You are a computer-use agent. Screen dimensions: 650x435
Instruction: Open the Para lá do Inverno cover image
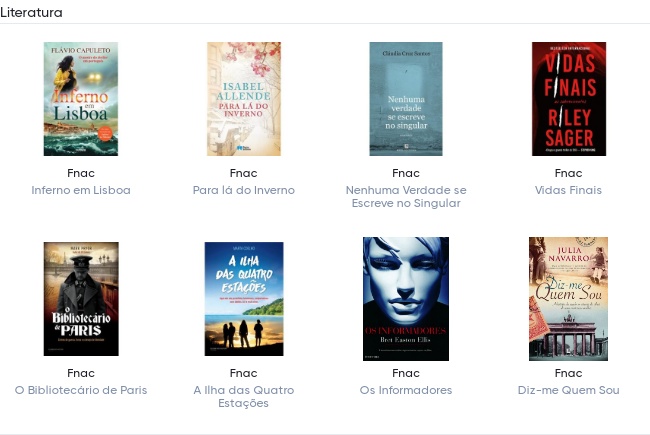pos(244,99)
